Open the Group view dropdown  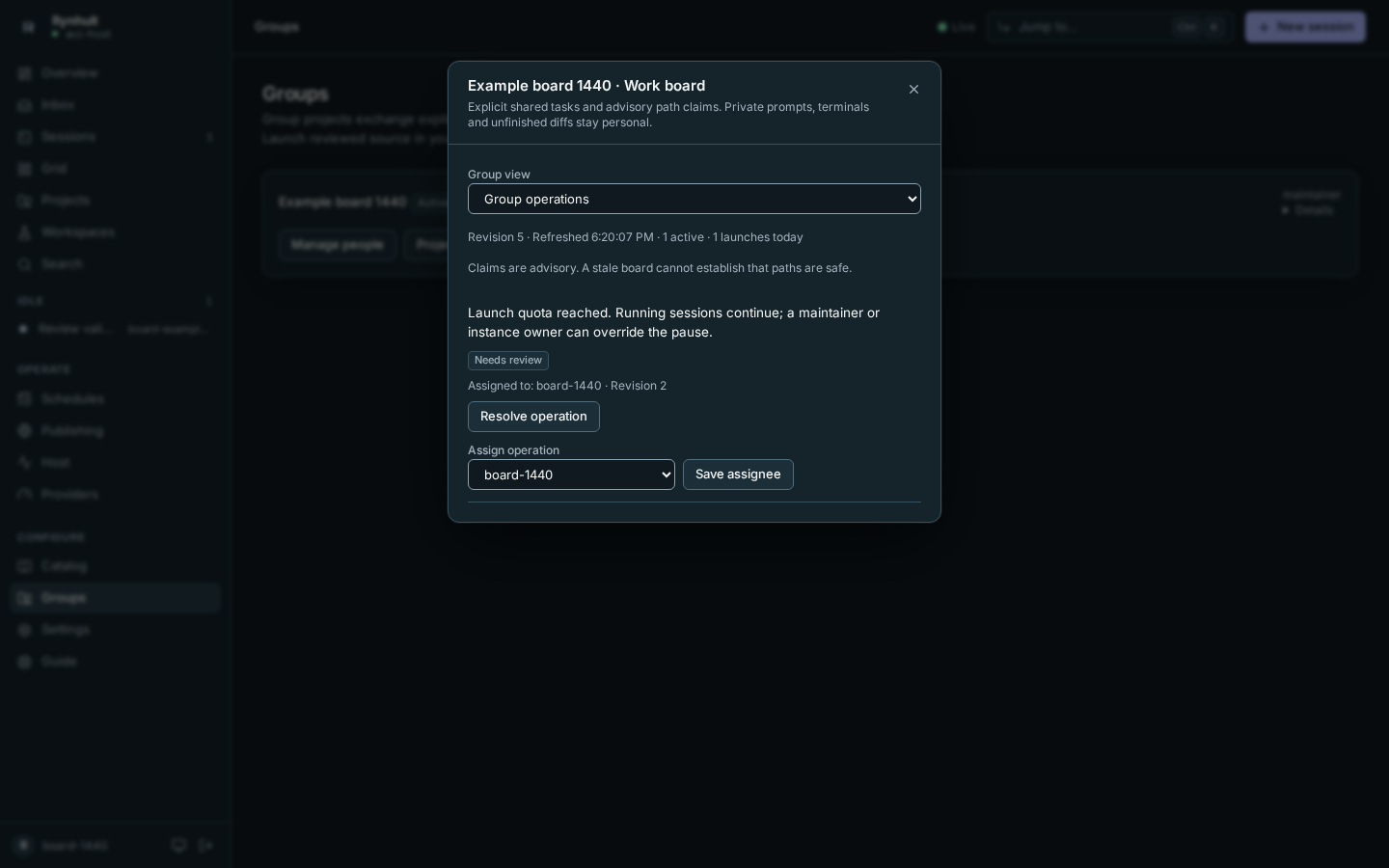tap(694, 199)
